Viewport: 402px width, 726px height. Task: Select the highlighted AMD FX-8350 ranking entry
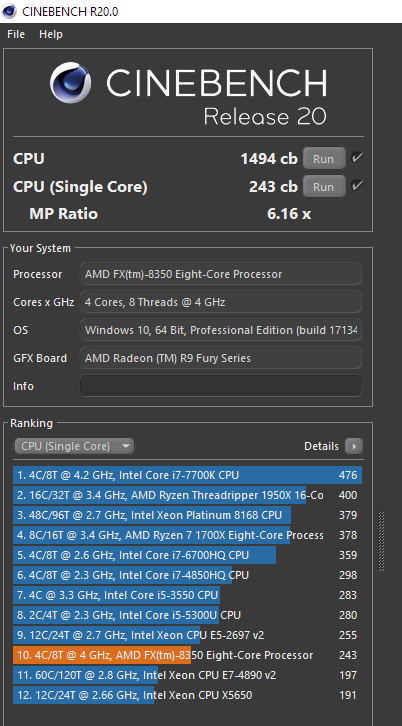coord(188,655)
